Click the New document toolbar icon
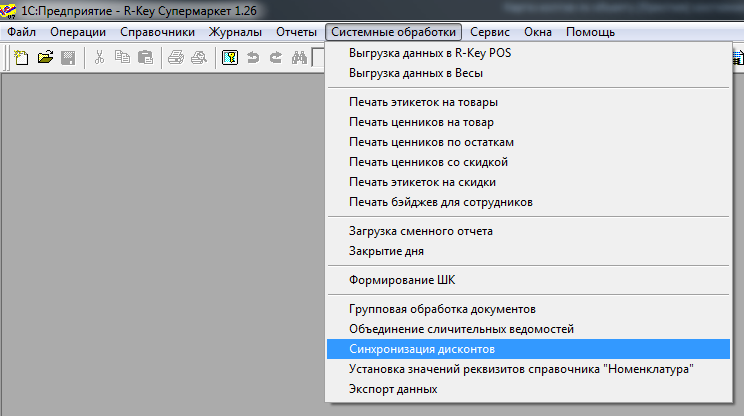 point(21,58)
